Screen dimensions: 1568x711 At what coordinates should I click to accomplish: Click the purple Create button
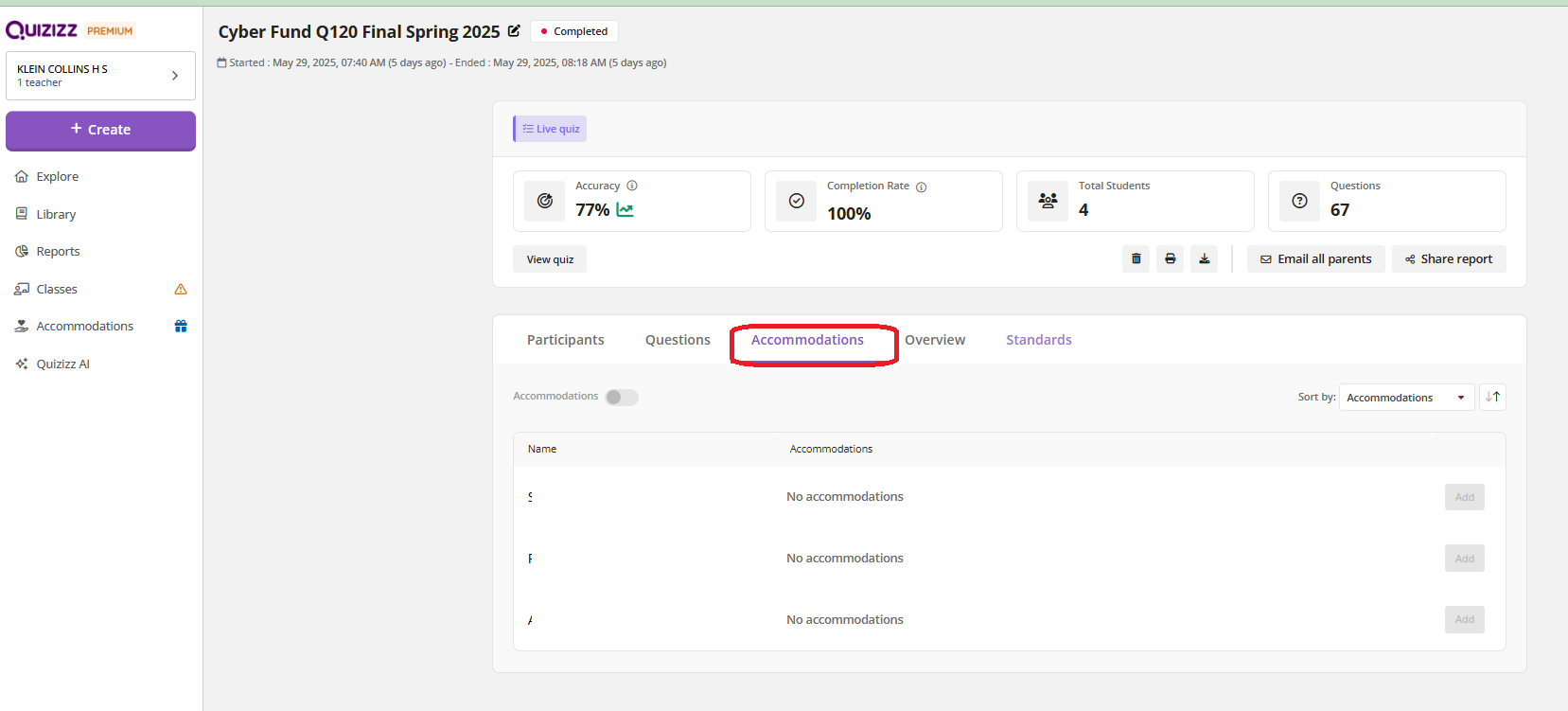pyautogui.click(x=100, y=130)
